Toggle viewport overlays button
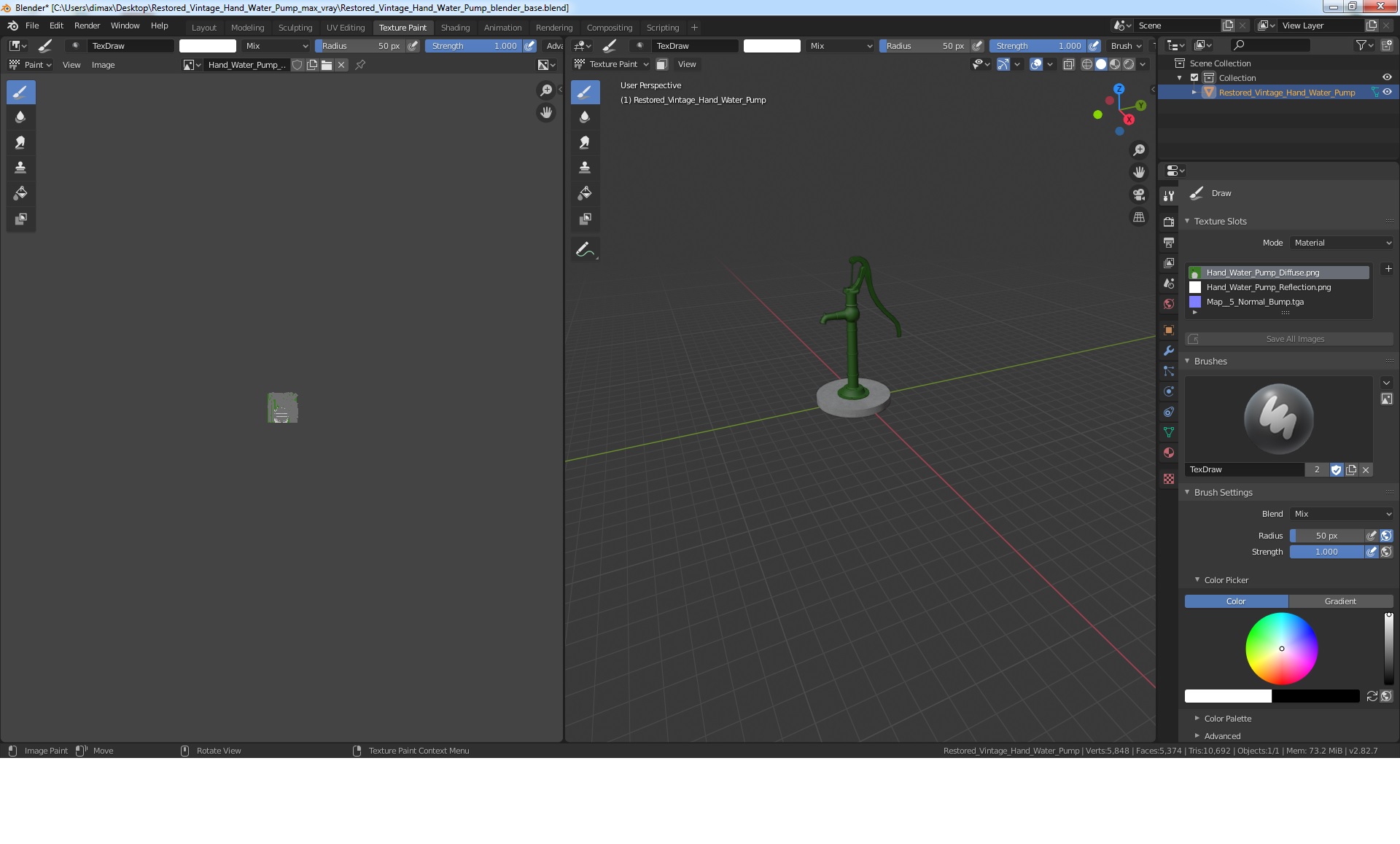The width and height of the screenshot is (1400, 844). (x=1035, y=65)
